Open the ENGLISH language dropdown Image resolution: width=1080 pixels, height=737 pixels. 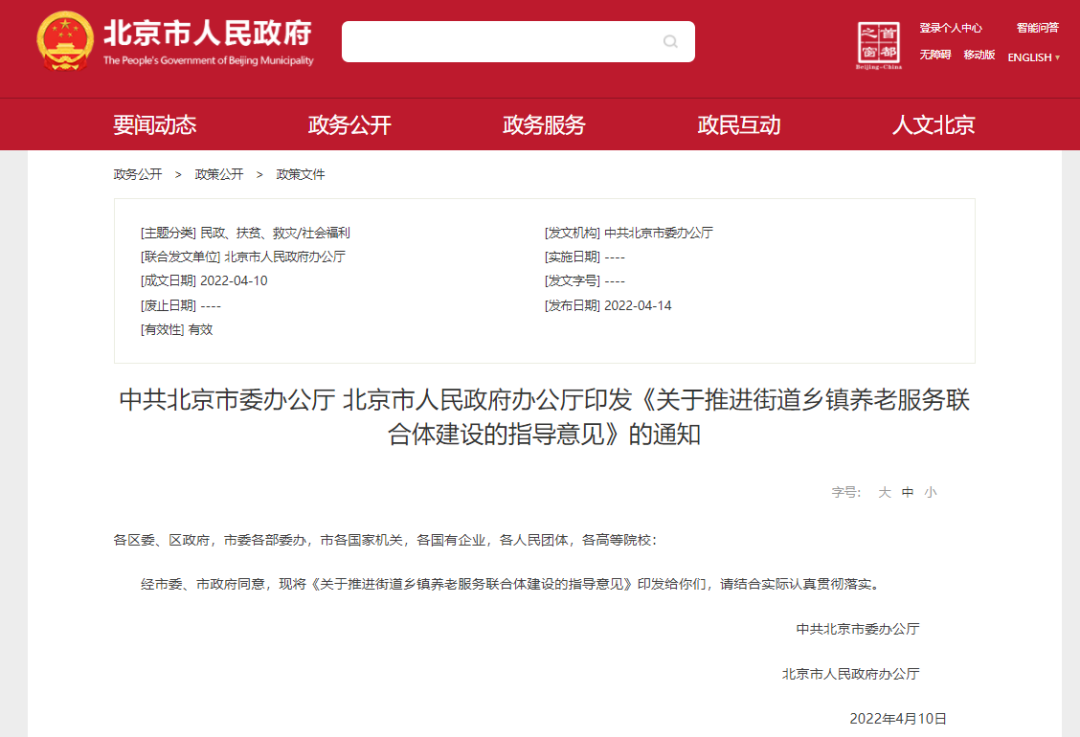(1034, 57)
